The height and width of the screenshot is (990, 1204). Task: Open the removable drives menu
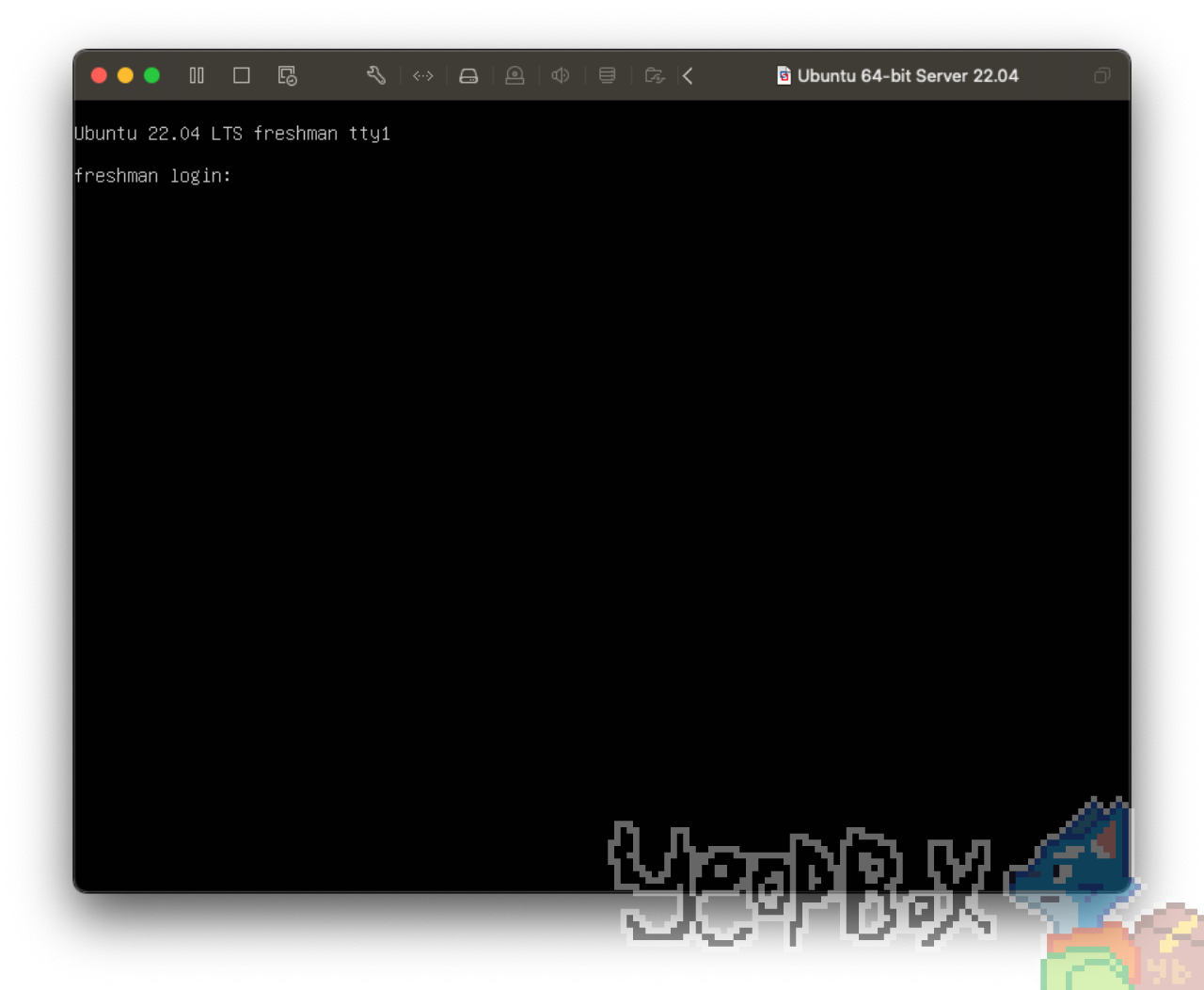coord(468,75)
